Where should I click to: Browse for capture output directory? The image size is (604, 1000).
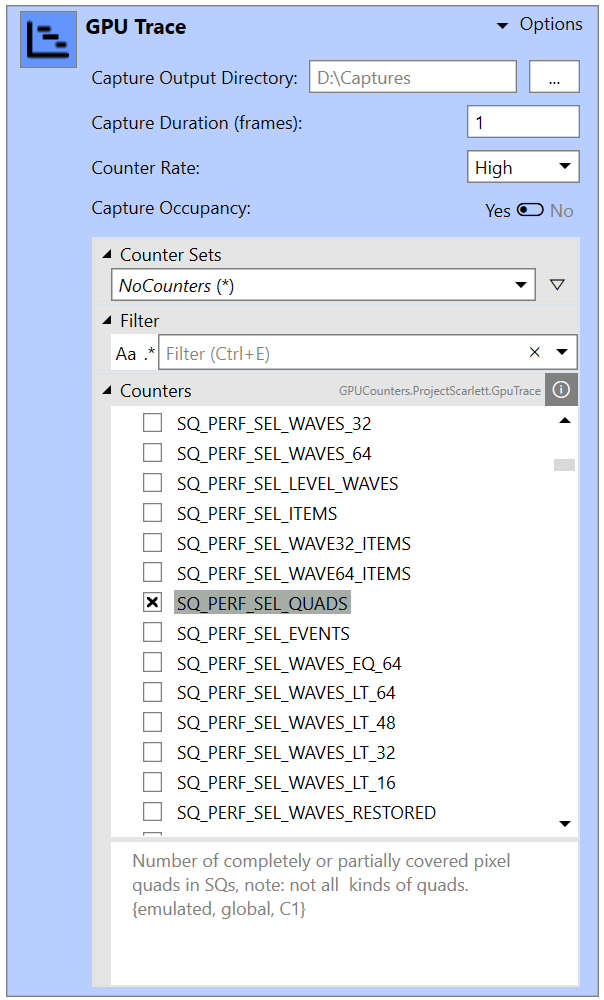(554, 77)
